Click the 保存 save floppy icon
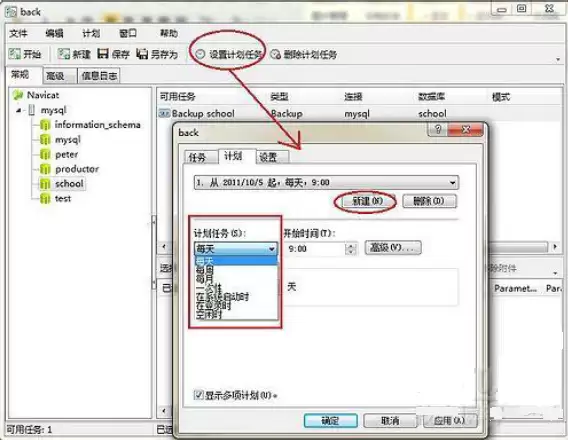The height and width of the screenshot is (440, 568). pos(103,54)
